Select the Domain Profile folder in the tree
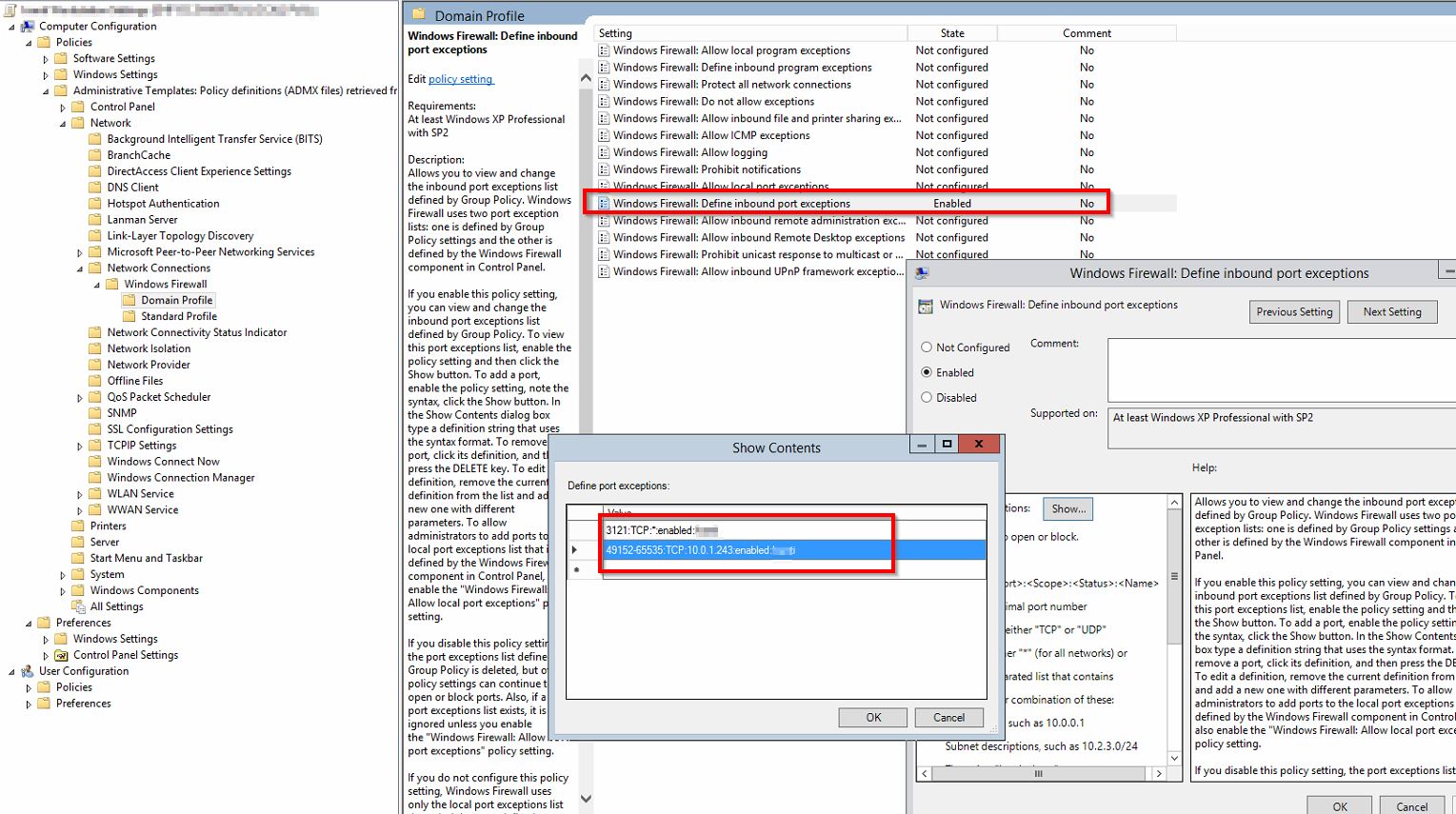Image resolution: width=1456 pixels, height=814 pixels. click(x=179, y=299)
